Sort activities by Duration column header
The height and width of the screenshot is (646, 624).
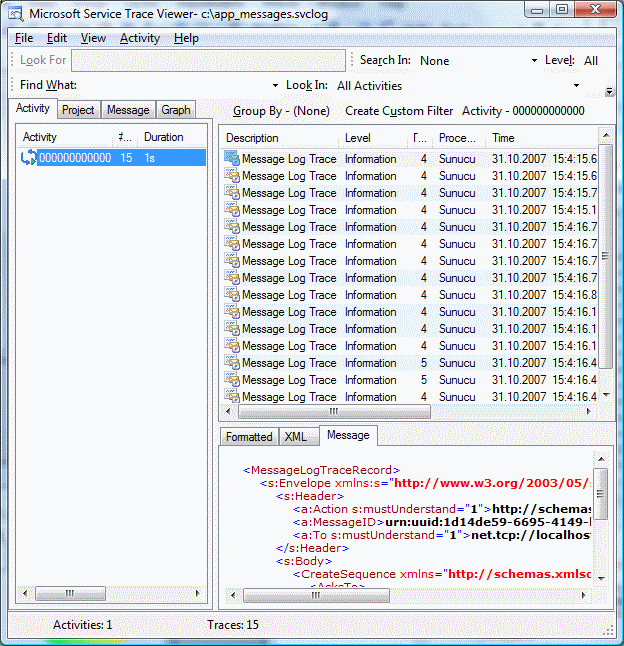(170, 137)
